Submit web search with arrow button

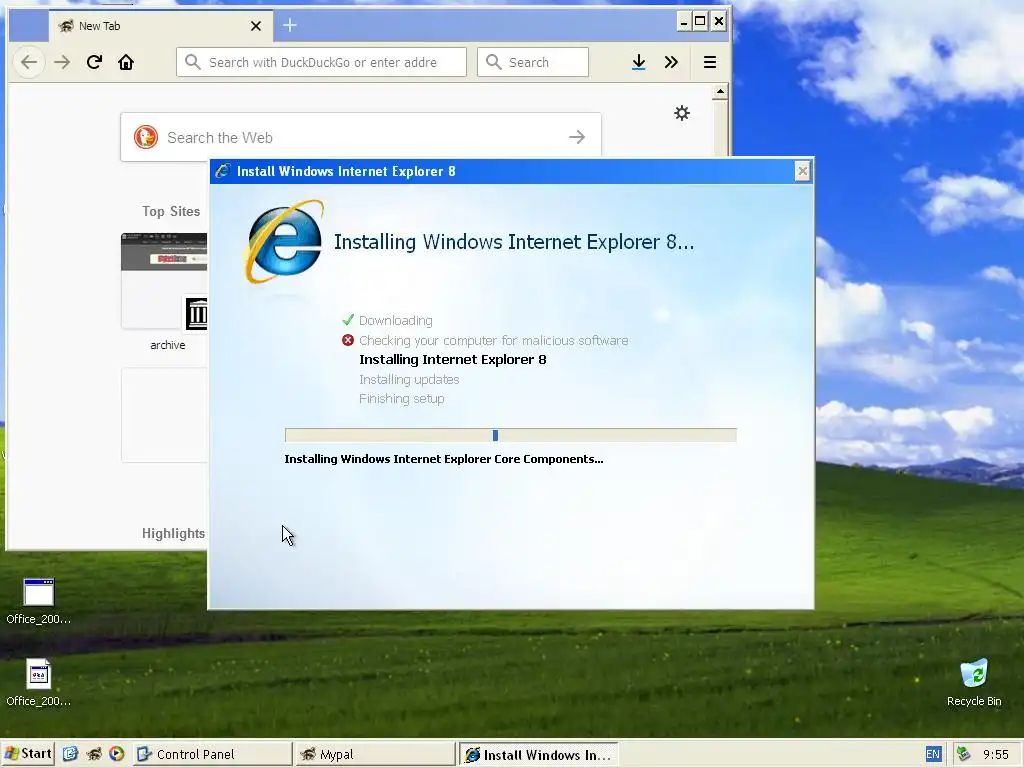(x=577, y=137)
